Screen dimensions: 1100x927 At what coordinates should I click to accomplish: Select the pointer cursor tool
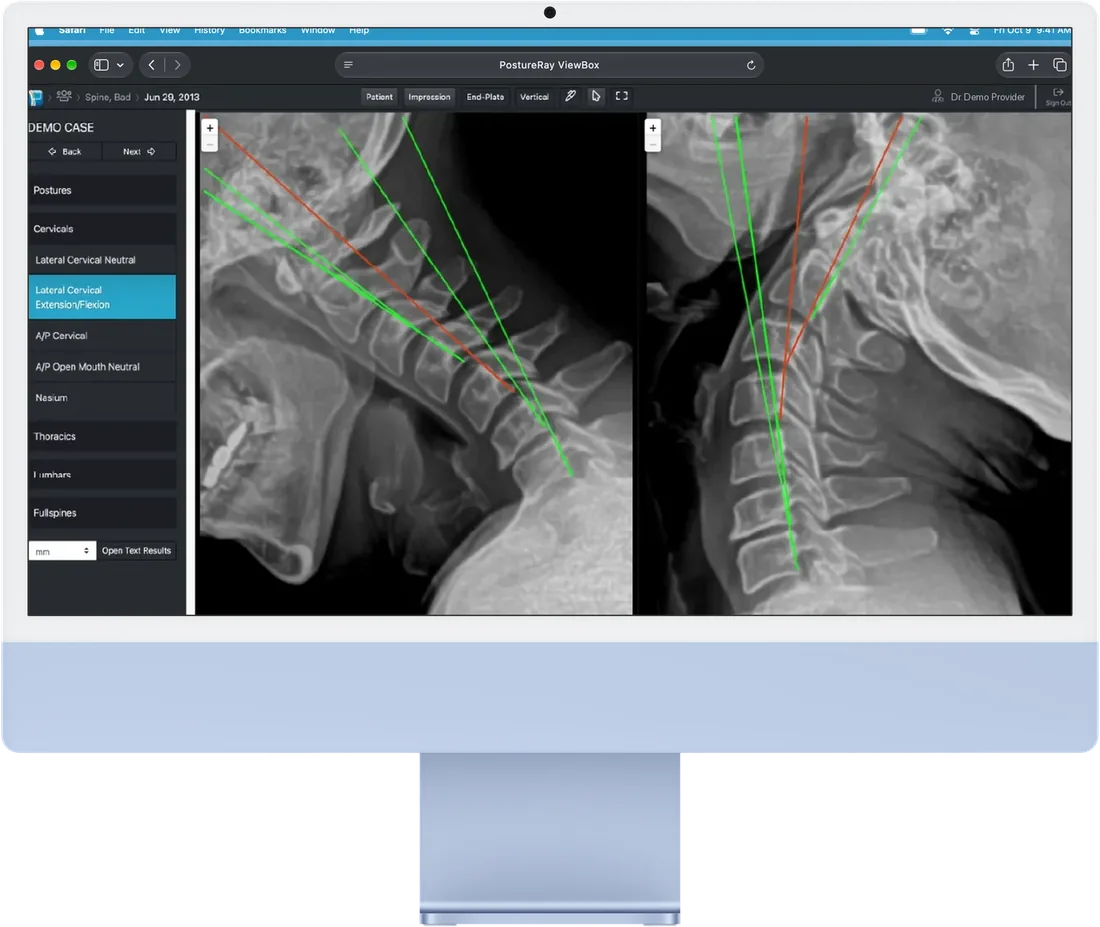click(x=596, y=96)
